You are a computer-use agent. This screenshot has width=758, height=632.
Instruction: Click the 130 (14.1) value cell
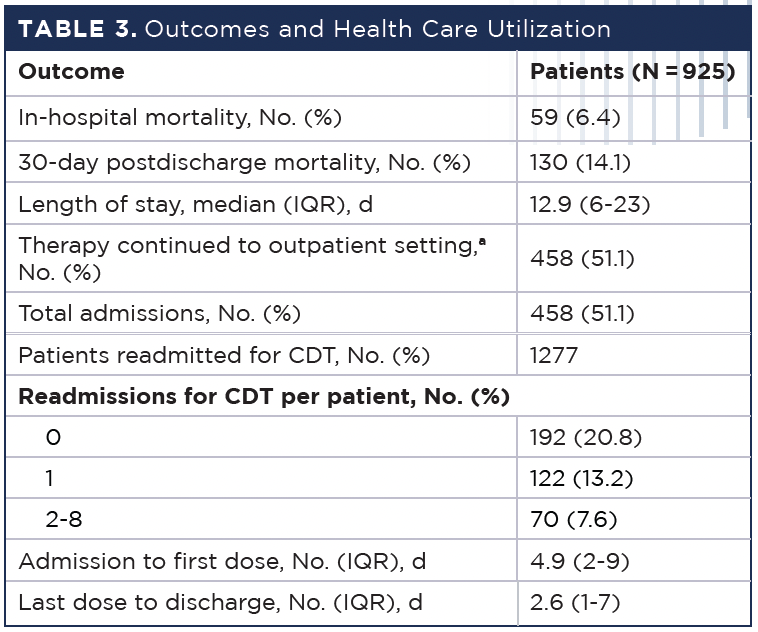(x=580, y=161)
